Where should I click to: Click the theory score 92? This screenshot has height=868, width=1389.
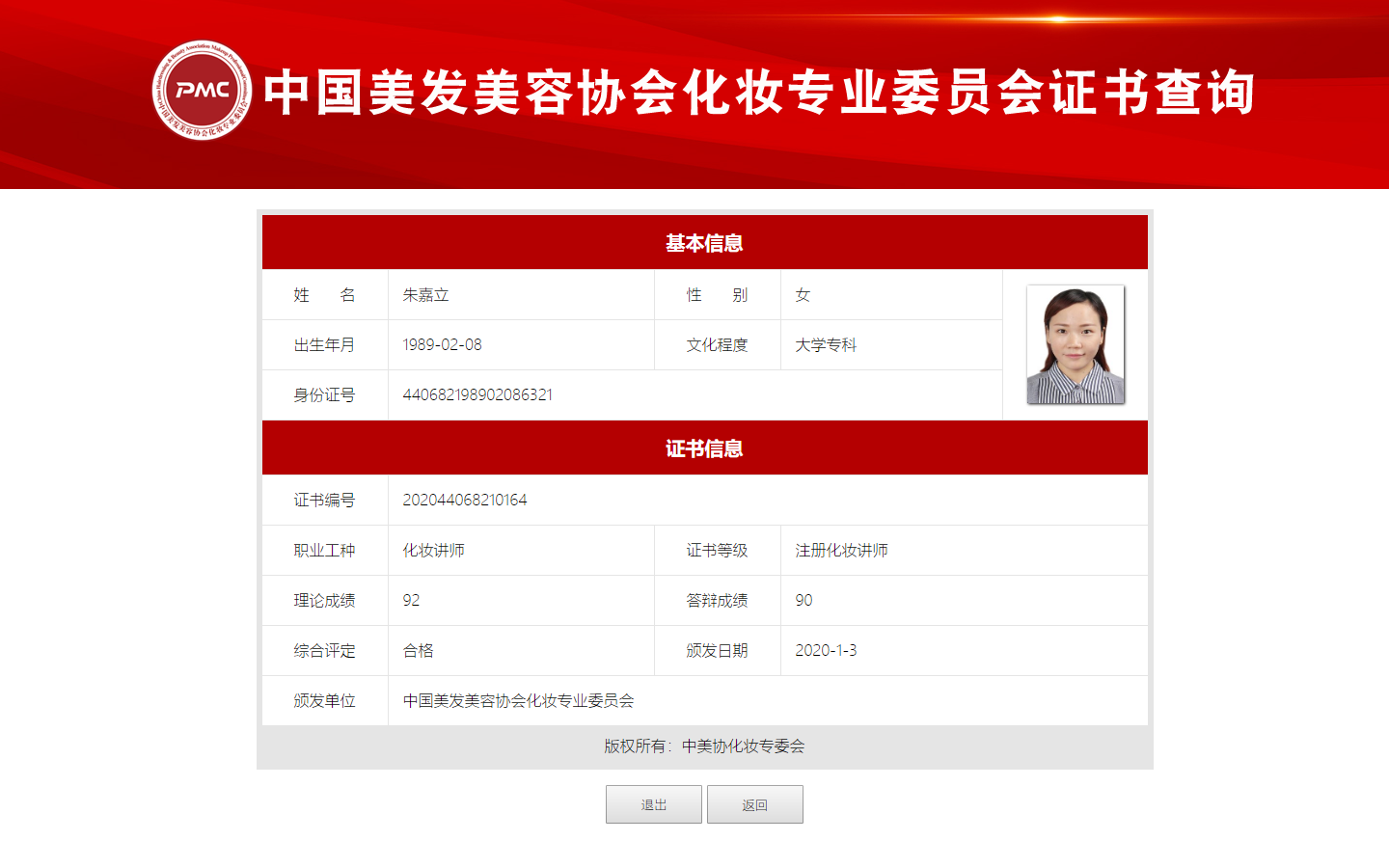point(411,601)
